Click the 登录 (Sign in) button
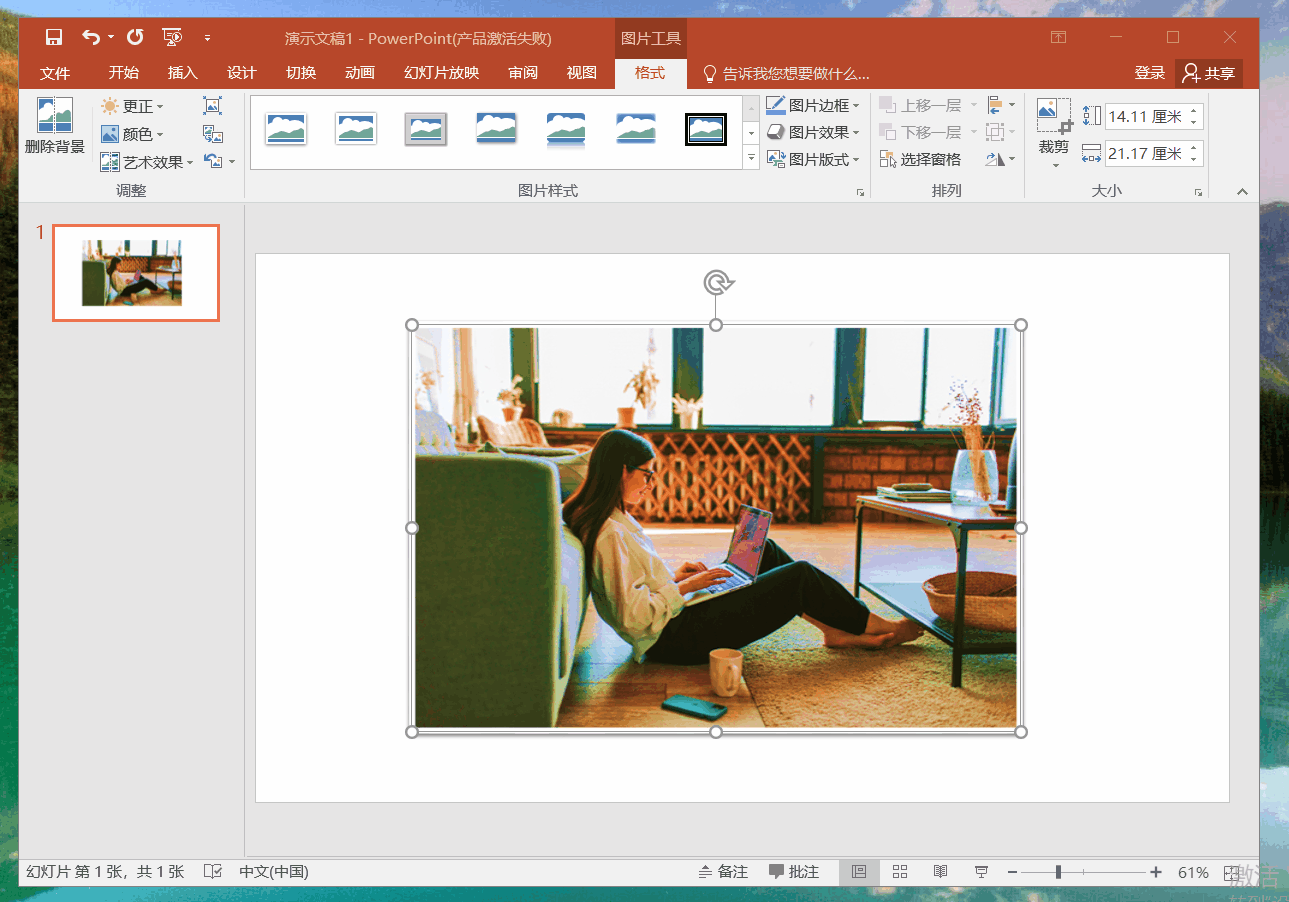 click(x=1149, y=73)
